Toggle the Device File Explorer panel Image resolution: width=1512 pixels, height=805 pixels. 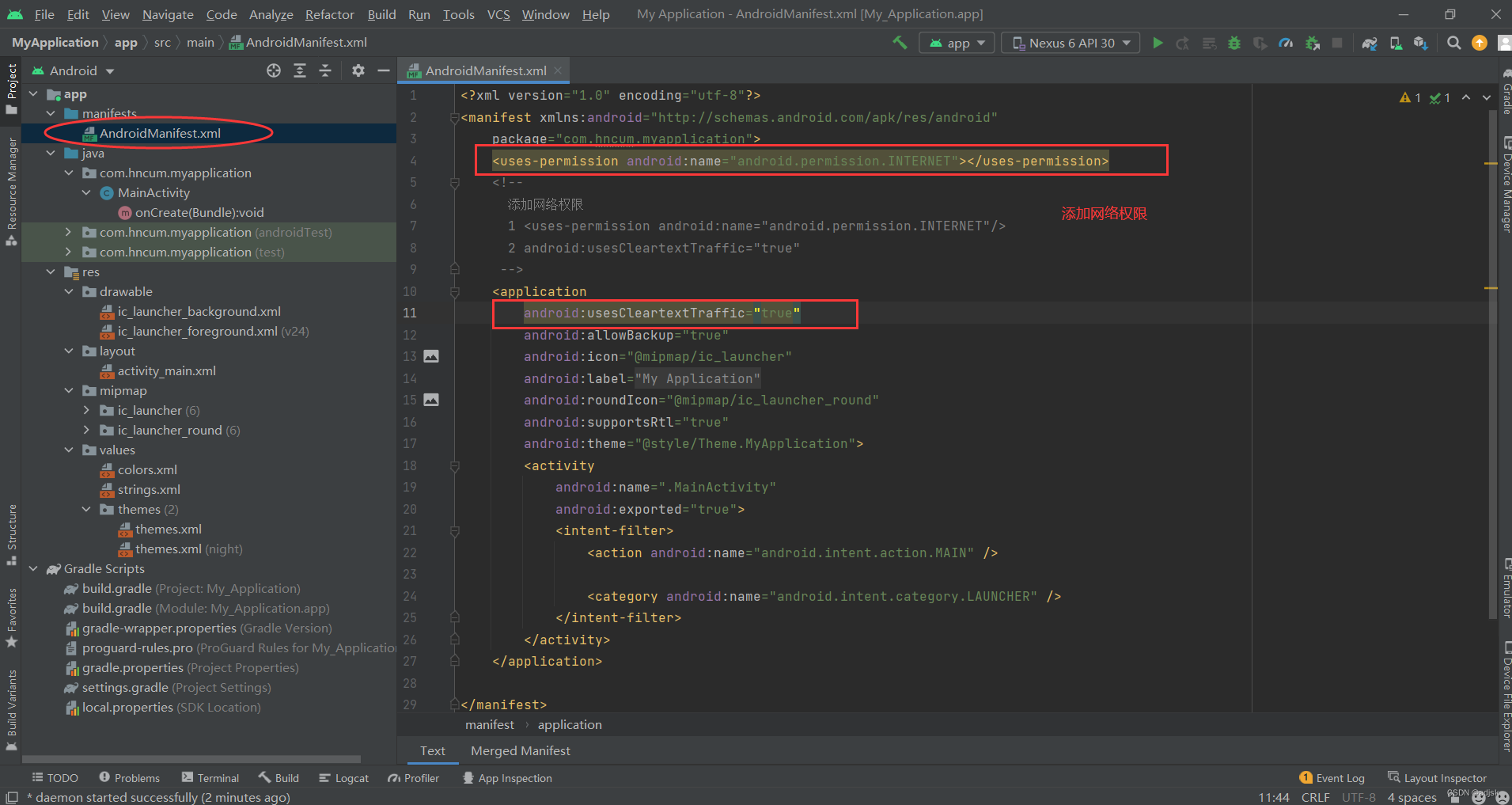(x=1506, y=696)
